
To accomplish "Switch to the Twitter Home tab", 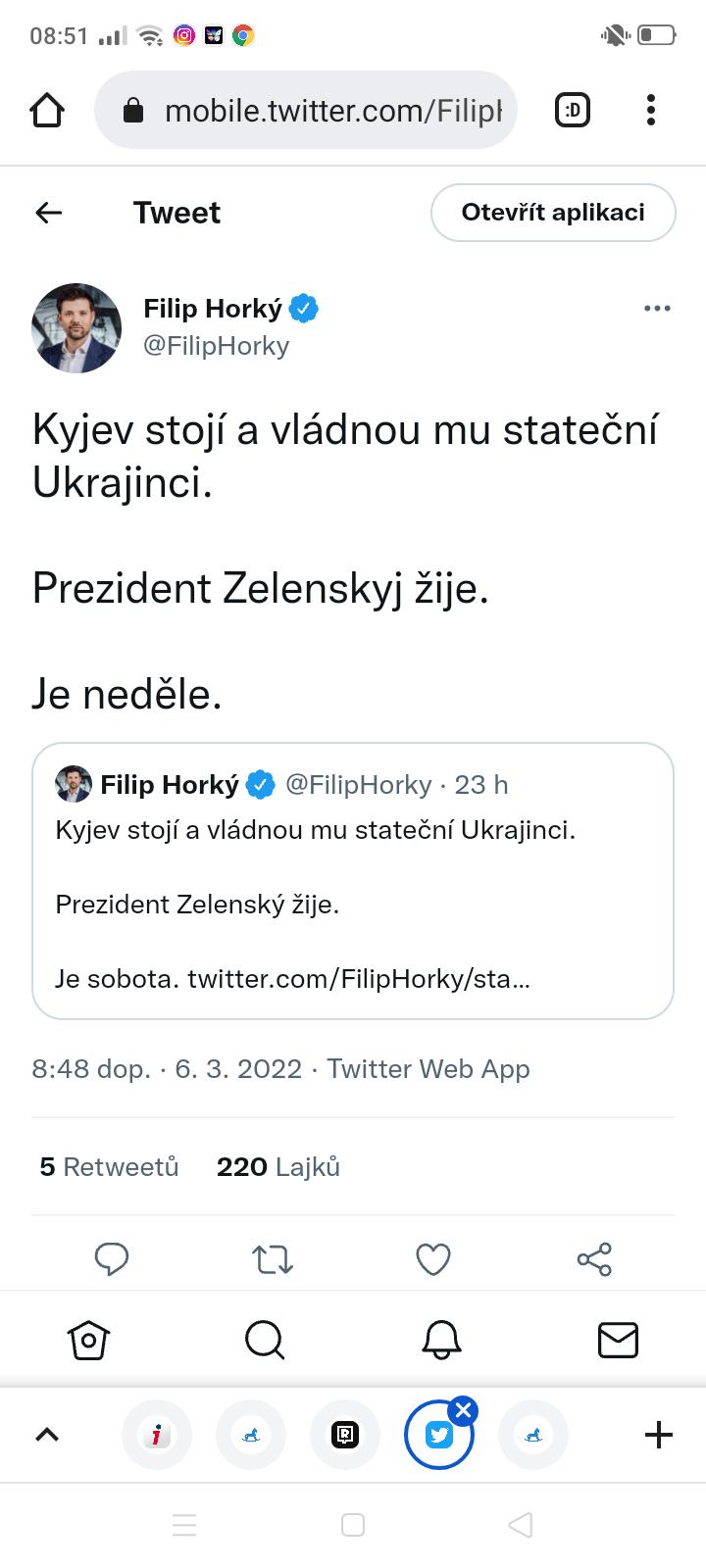I will point(88,1340).
